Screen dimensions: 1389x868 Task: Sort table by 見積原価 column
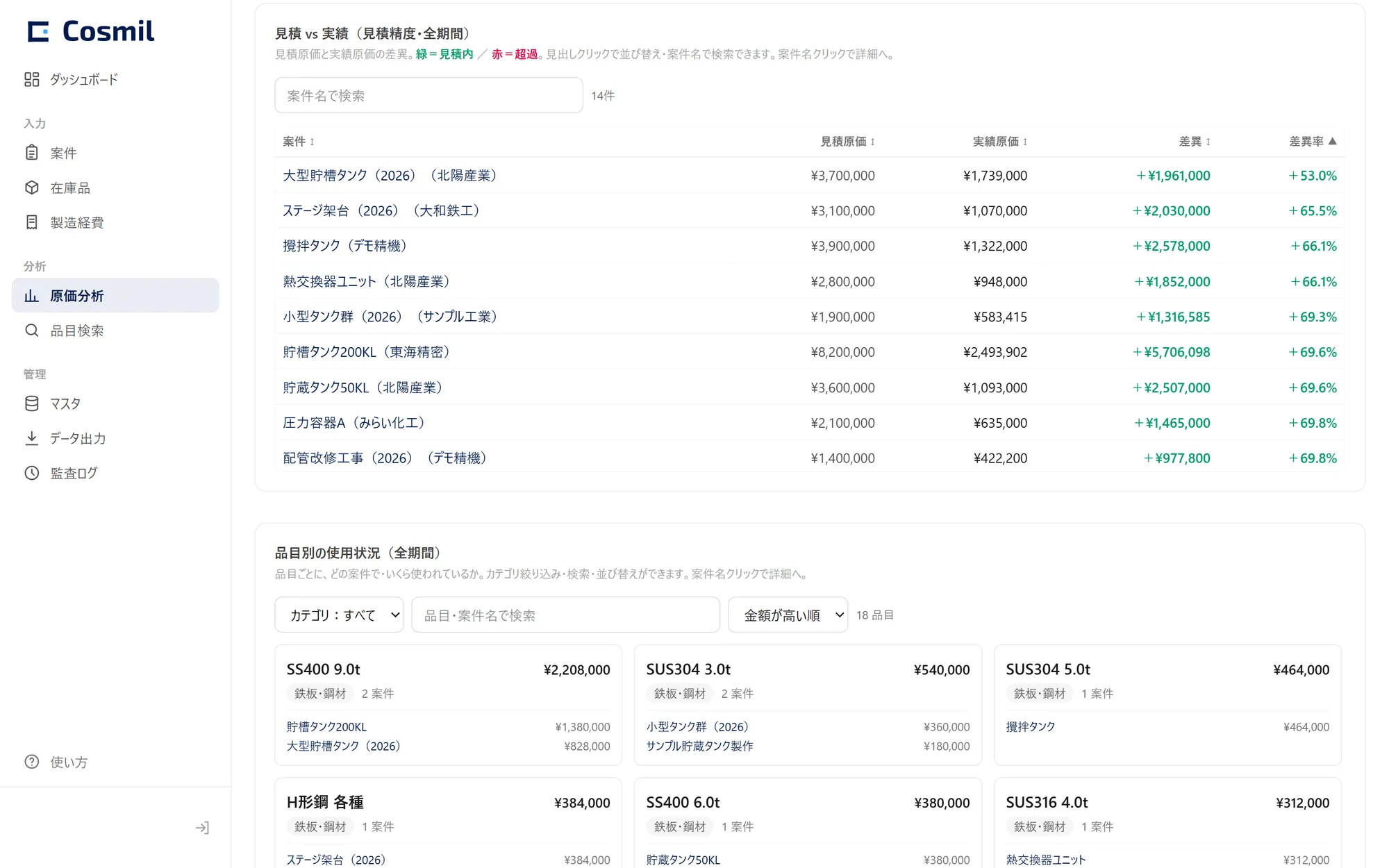(847, 142)
